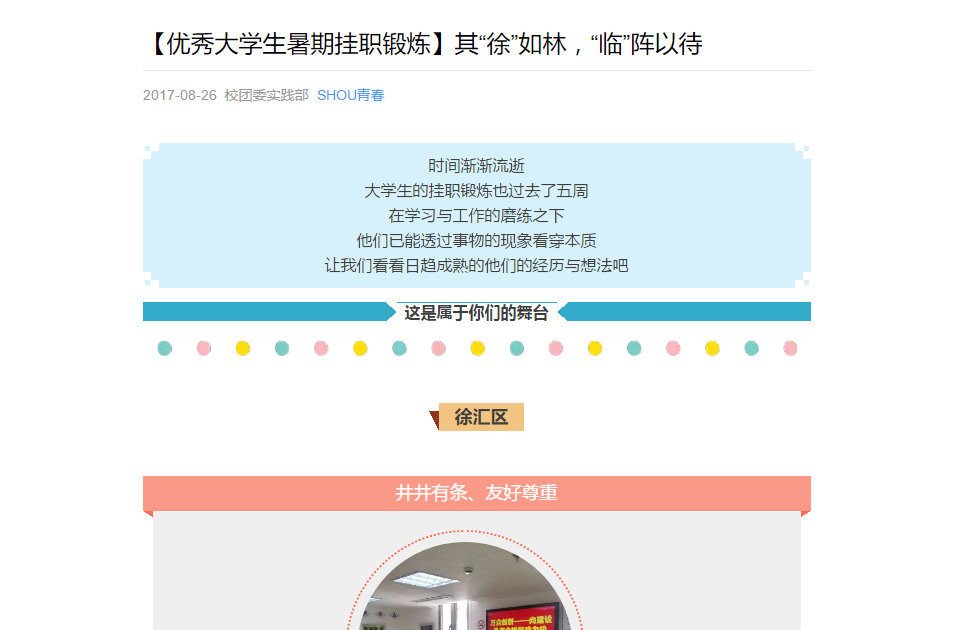Click the article title heading
960x630 pixels.
pyautogui.click(x=423, y=44)
